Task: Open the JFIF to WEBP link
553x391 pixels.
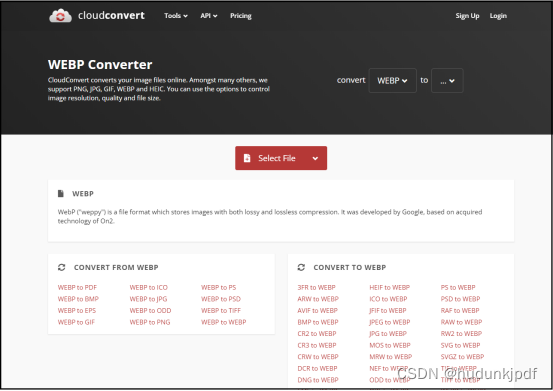Action: click(x=388, y=311)
